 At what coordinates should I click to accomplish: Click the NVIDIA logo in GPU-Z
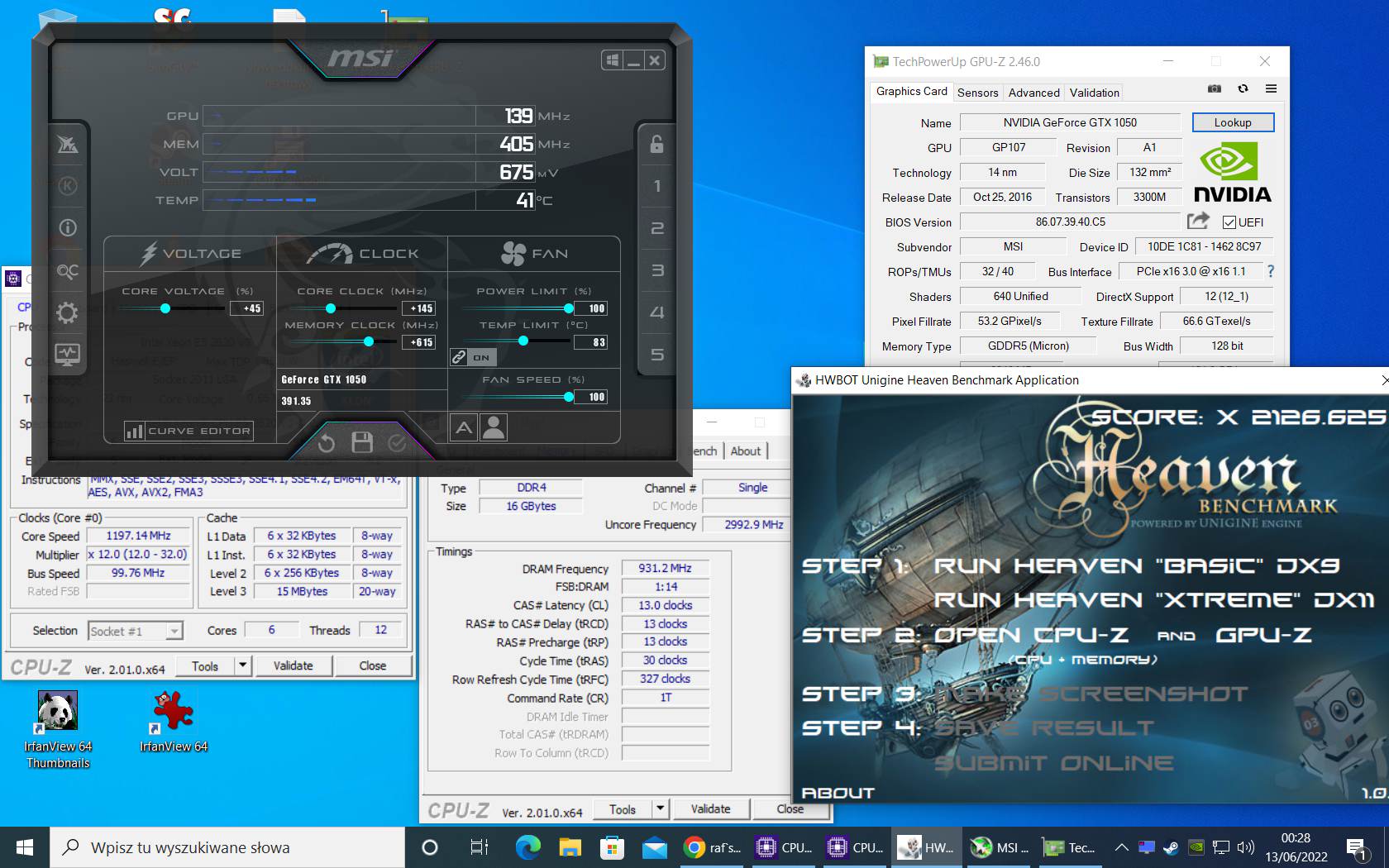point(1232,172)
